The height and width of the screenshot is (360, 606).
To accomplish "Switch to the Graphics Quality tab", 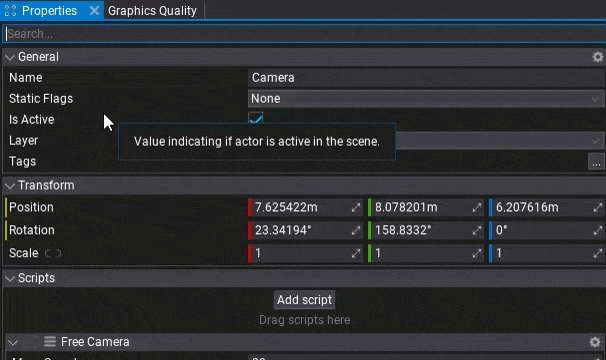I will (x=152, y=10).
